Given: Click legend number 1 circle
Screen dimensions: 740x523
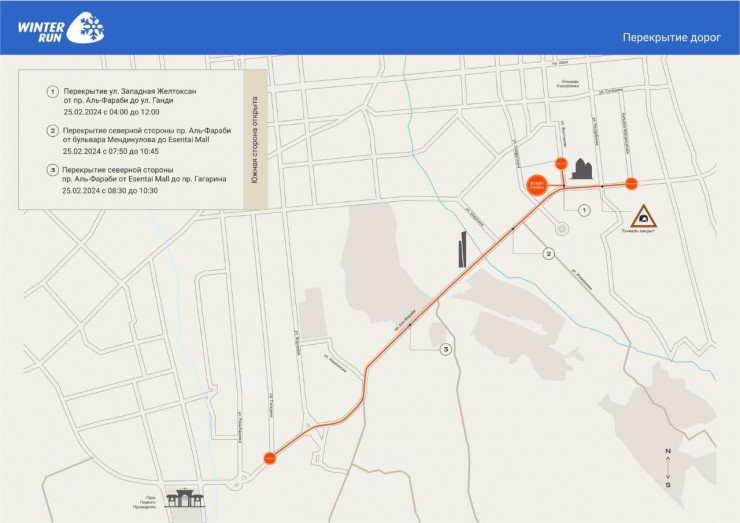Looking at the screenshot, I should [52, 92].
